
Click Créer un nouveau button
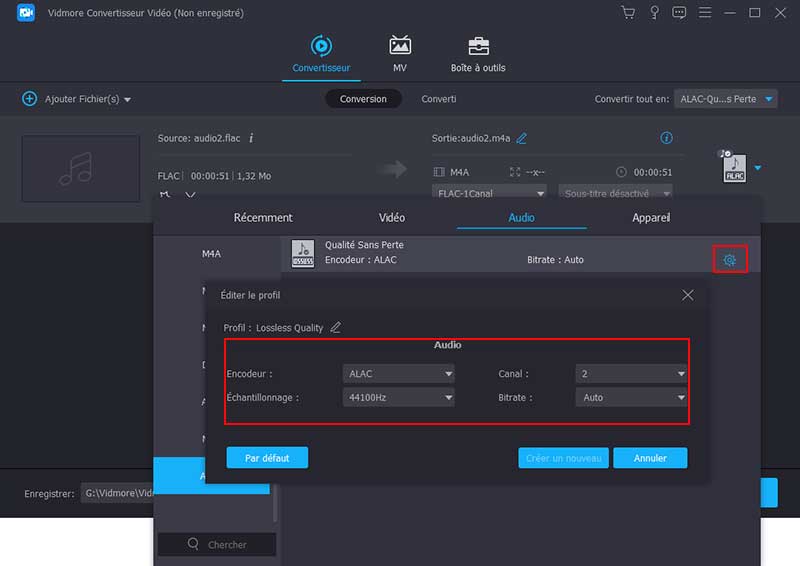coord(564,458)
